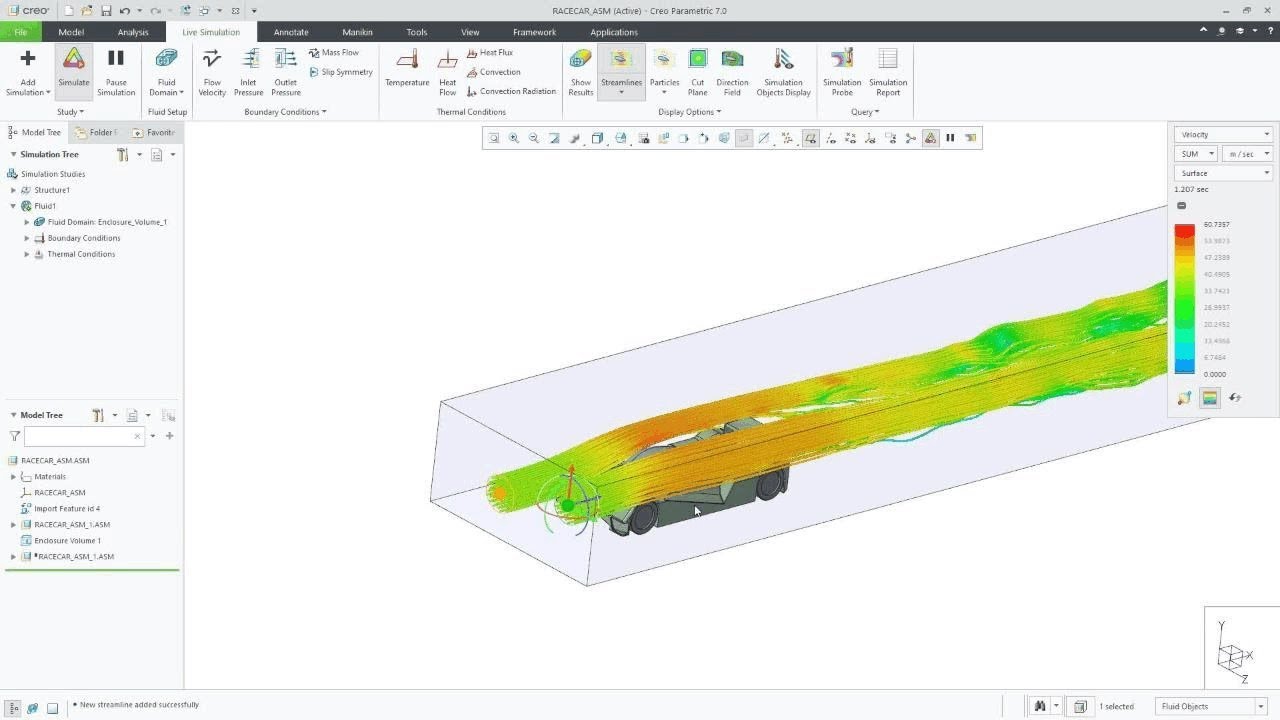
Task: Click the Simulation Probe tool
Action: pyautogui.click(x=842, y=71)
